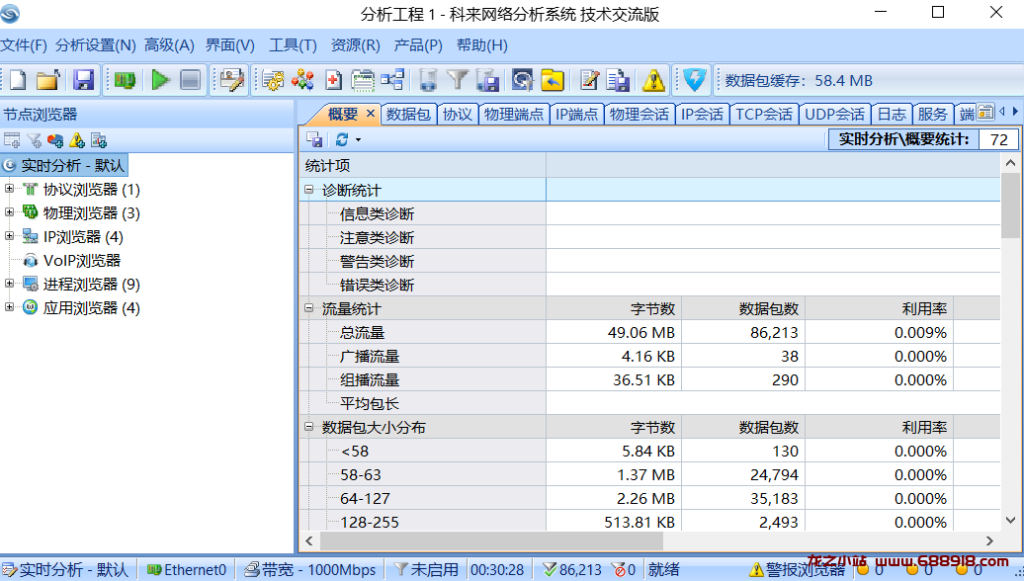
Task: Collapse the 数据包大小分布 section
Action: [309, 427]
